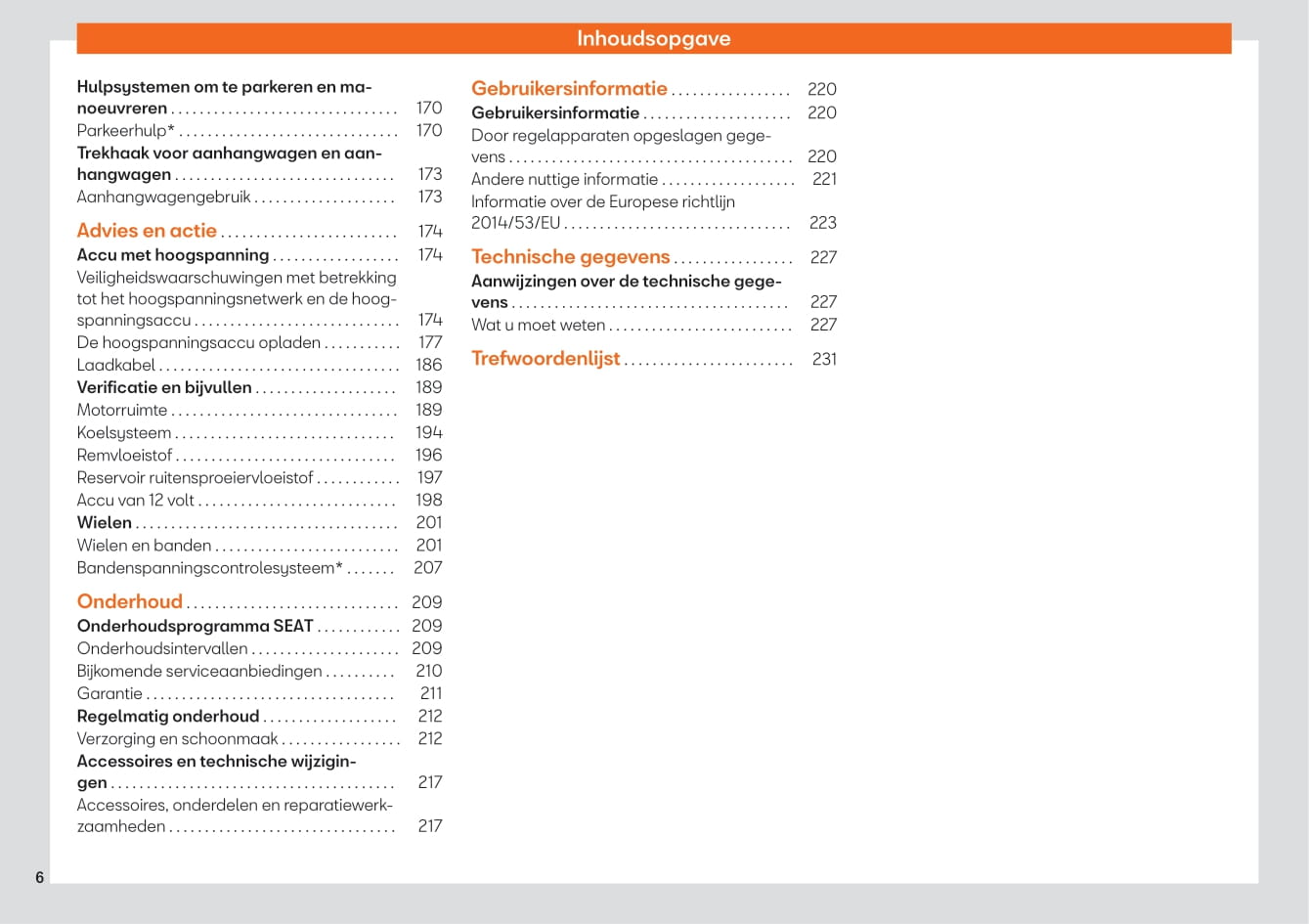The image size is (1309, 924).
Task: Go to the Aanhangwagengebruik entry
Action: coord(164,198)
